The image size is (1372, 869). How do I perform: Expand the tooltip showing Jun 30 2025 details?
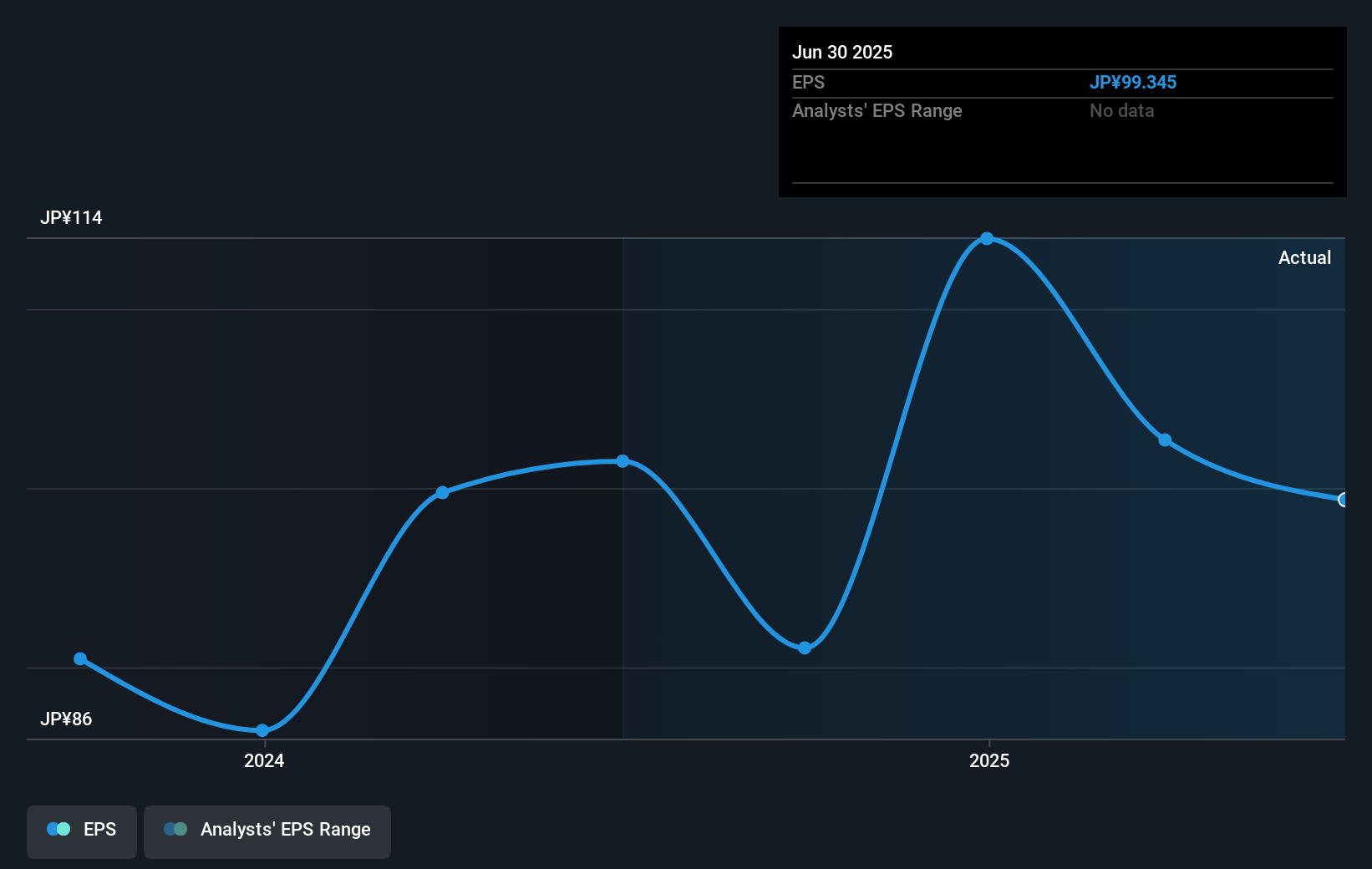(x=1061, y=111)
